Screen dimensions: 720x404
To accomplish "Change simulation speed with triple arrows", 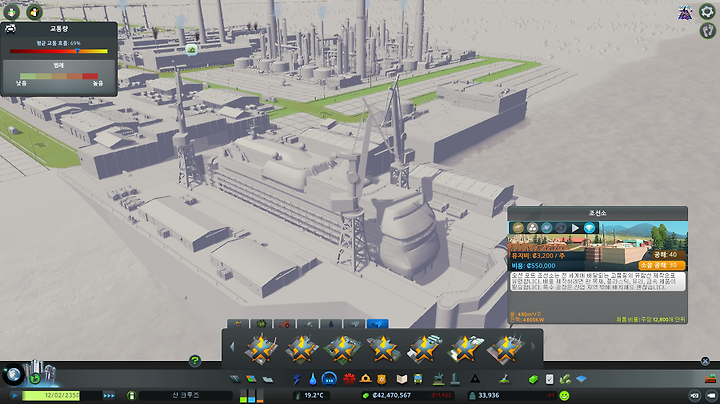I will 109,395.
